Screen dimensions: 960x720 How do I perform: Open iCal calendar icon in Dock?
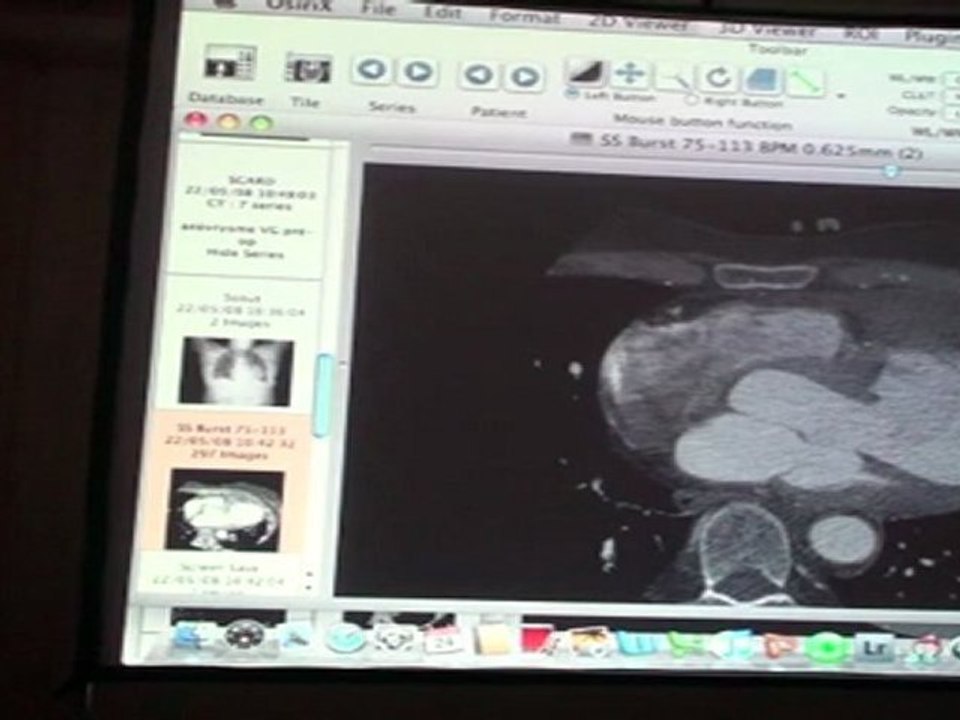pos(444,640)
